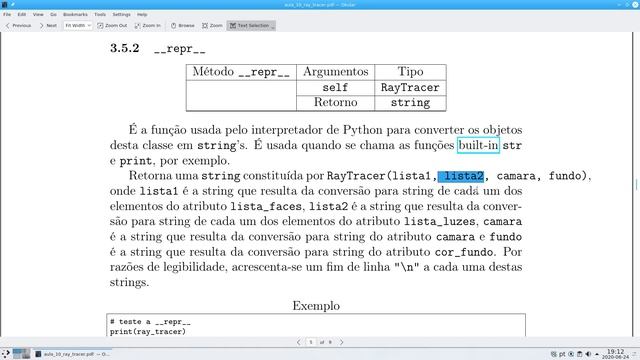Click the 'print(ray_tracer)' code line
The width and height of the screenshot is (640, 360).
(148, 331)
